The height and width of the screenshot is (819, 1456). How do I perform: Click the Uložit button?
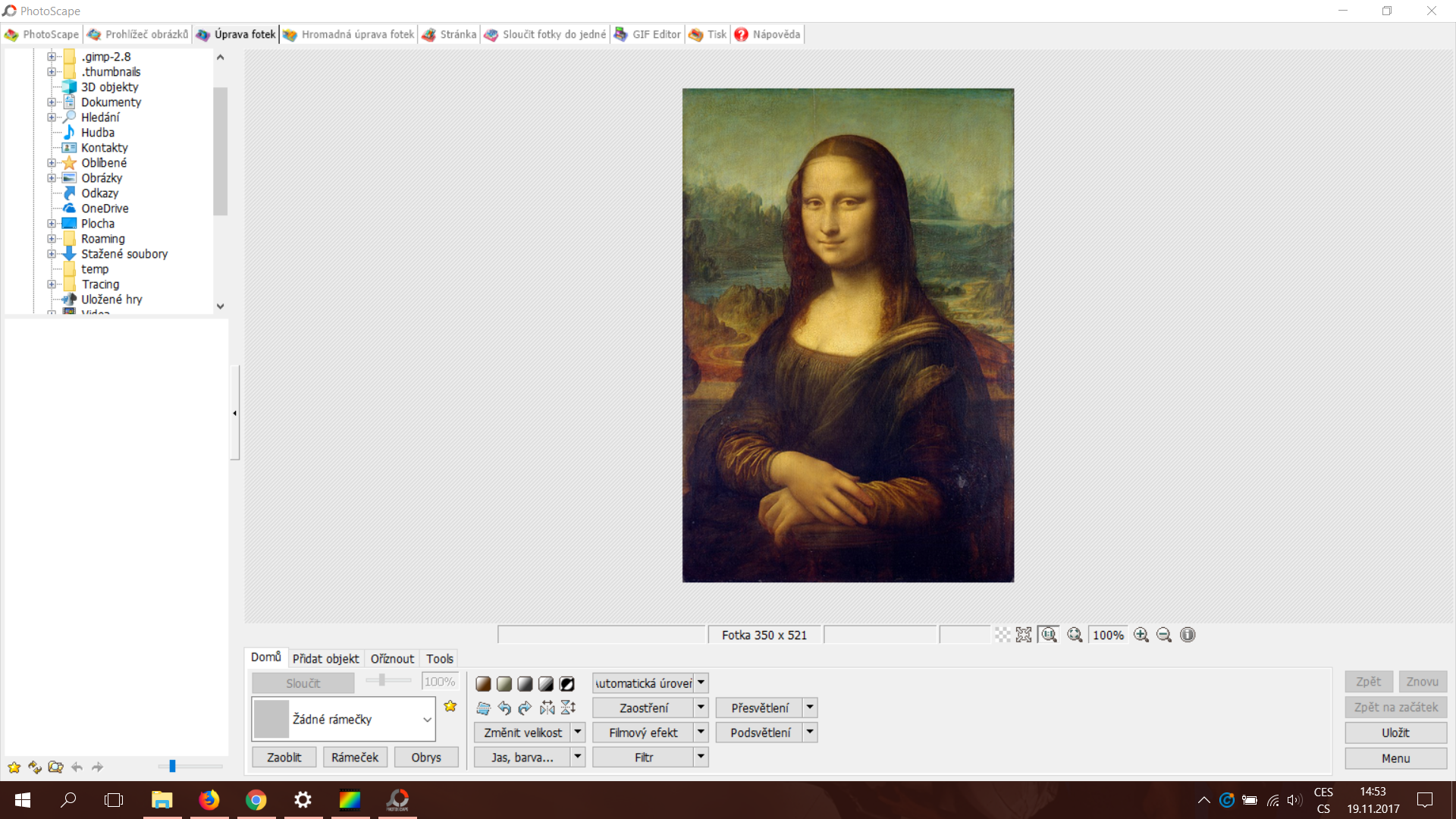[1395, 733]
